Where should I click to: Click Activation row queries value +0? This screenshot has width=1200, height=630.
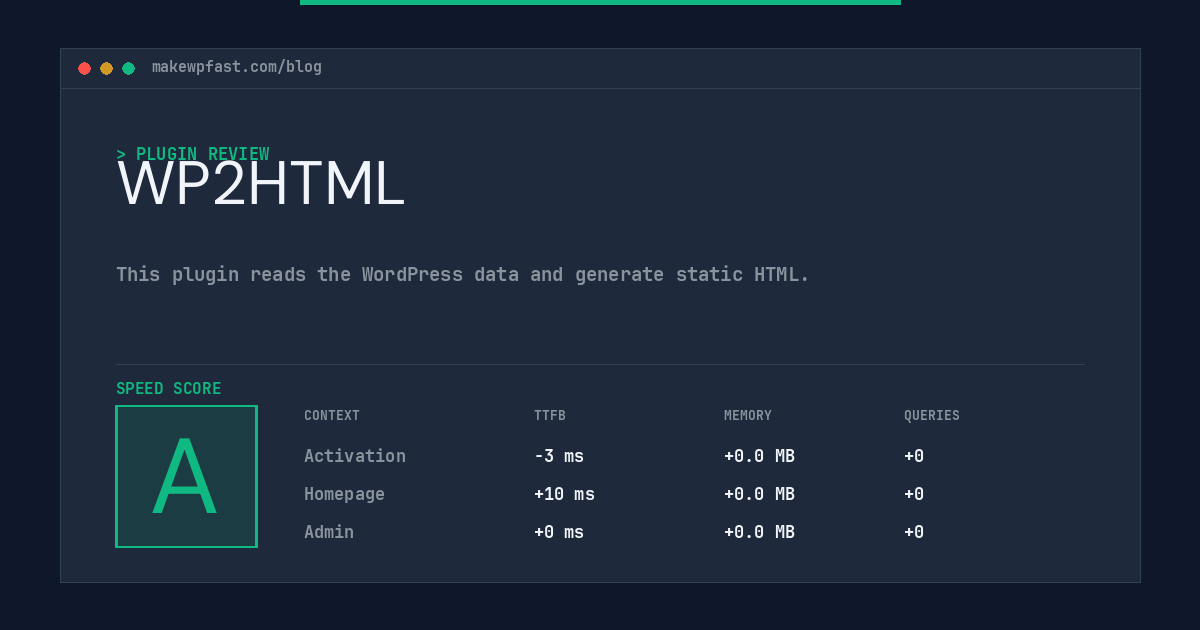point(914,456)
